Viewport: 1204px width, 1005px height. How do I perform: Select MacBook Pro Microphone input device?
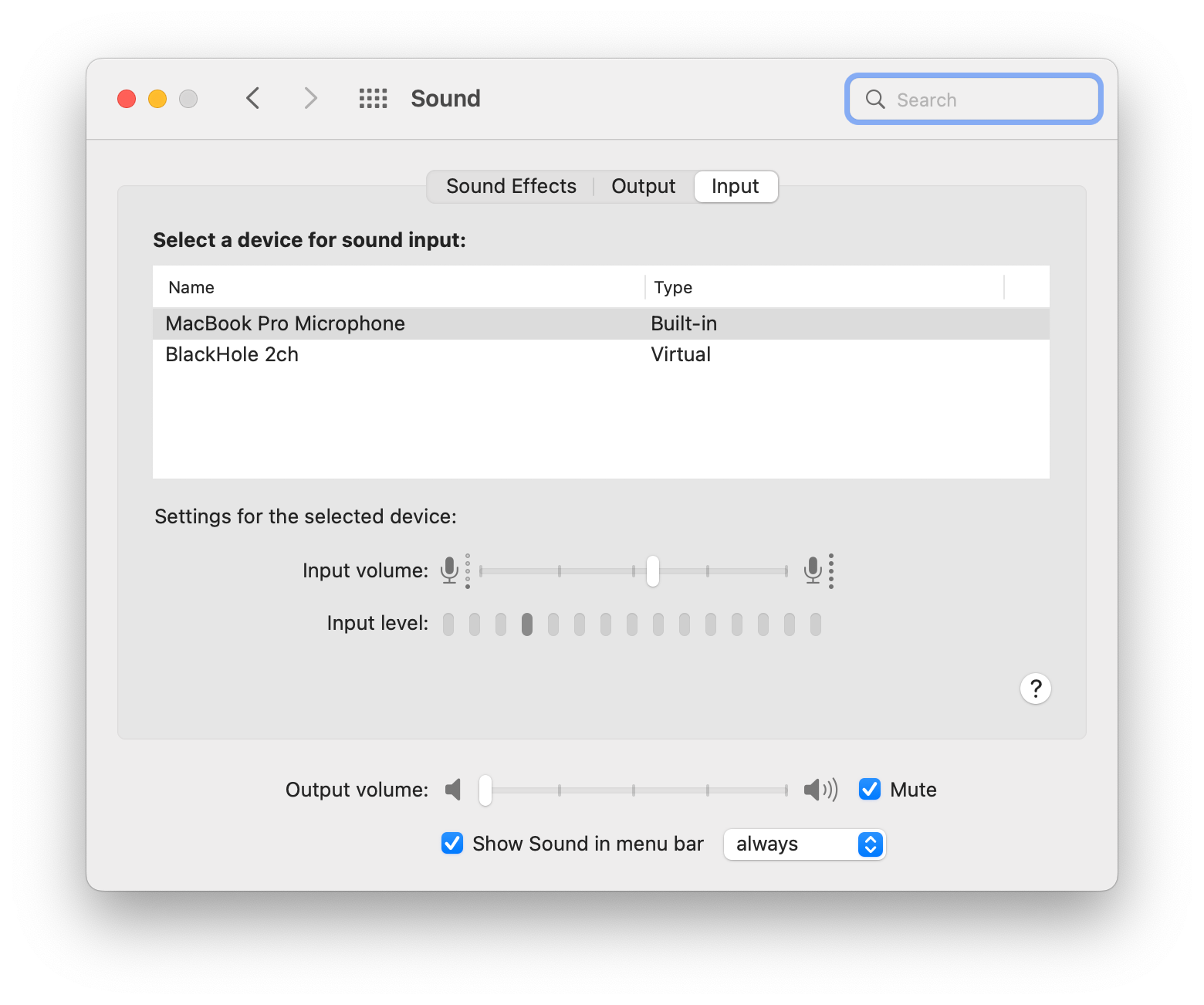point(601,323)
